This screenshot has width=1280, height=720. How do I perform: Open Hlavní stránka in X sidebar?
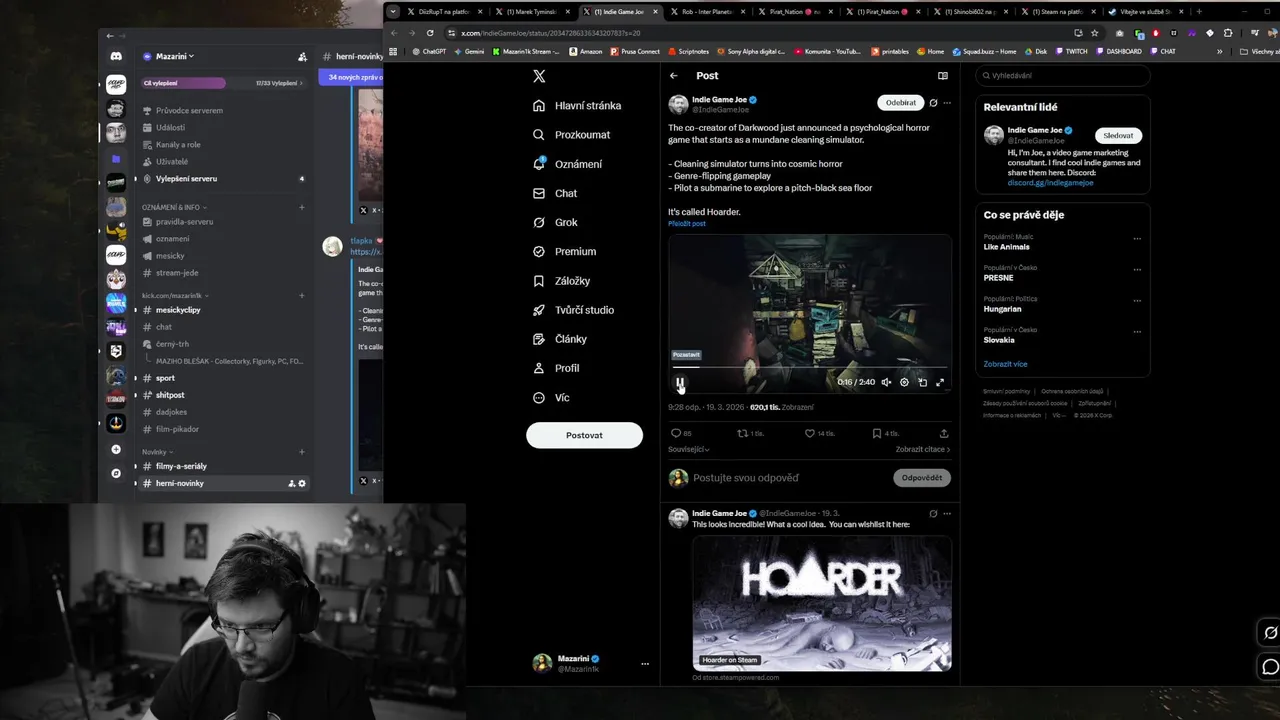point(577,105)
